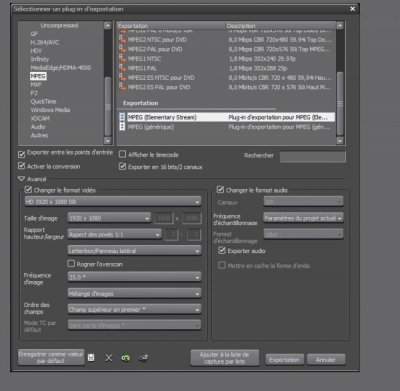Screen dimensions: 400x391
Task: Select H.264/AVC in the format list
Action: tap(44, 42)
